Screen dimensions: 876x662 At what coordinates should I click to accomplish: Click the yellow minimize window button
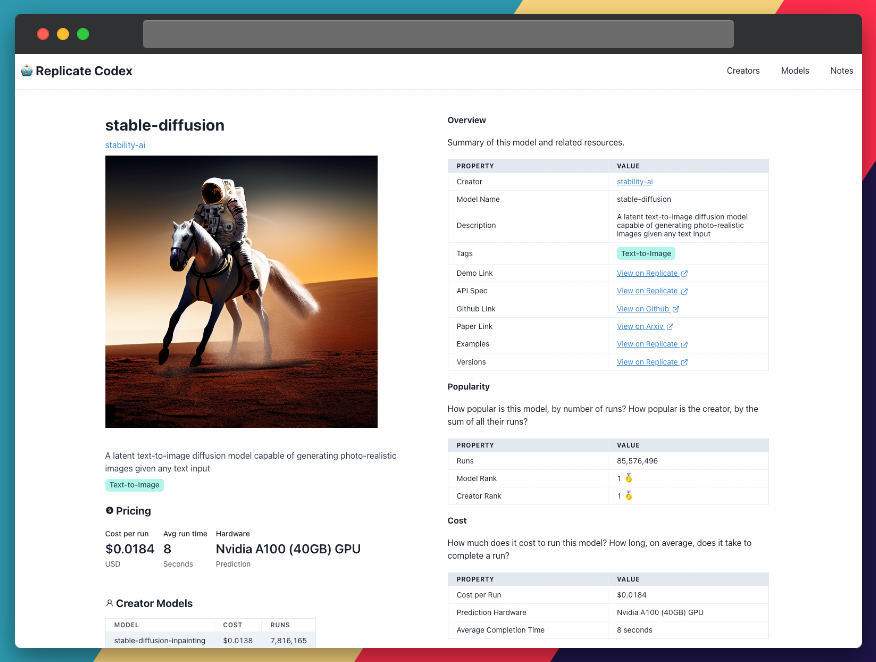click(63, 34)
